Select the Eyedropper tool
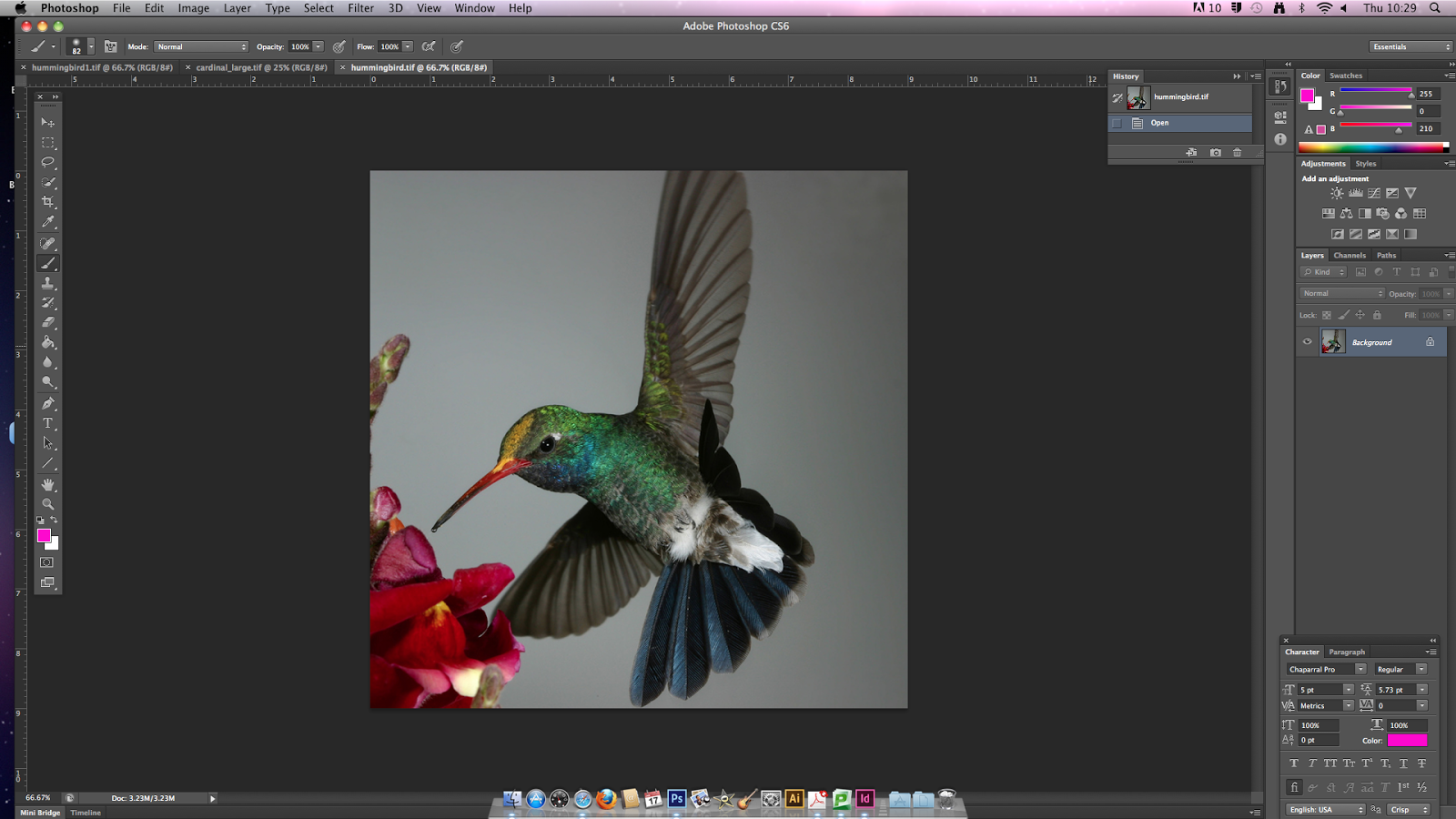Screen dimensions: 1456x819 48,222
